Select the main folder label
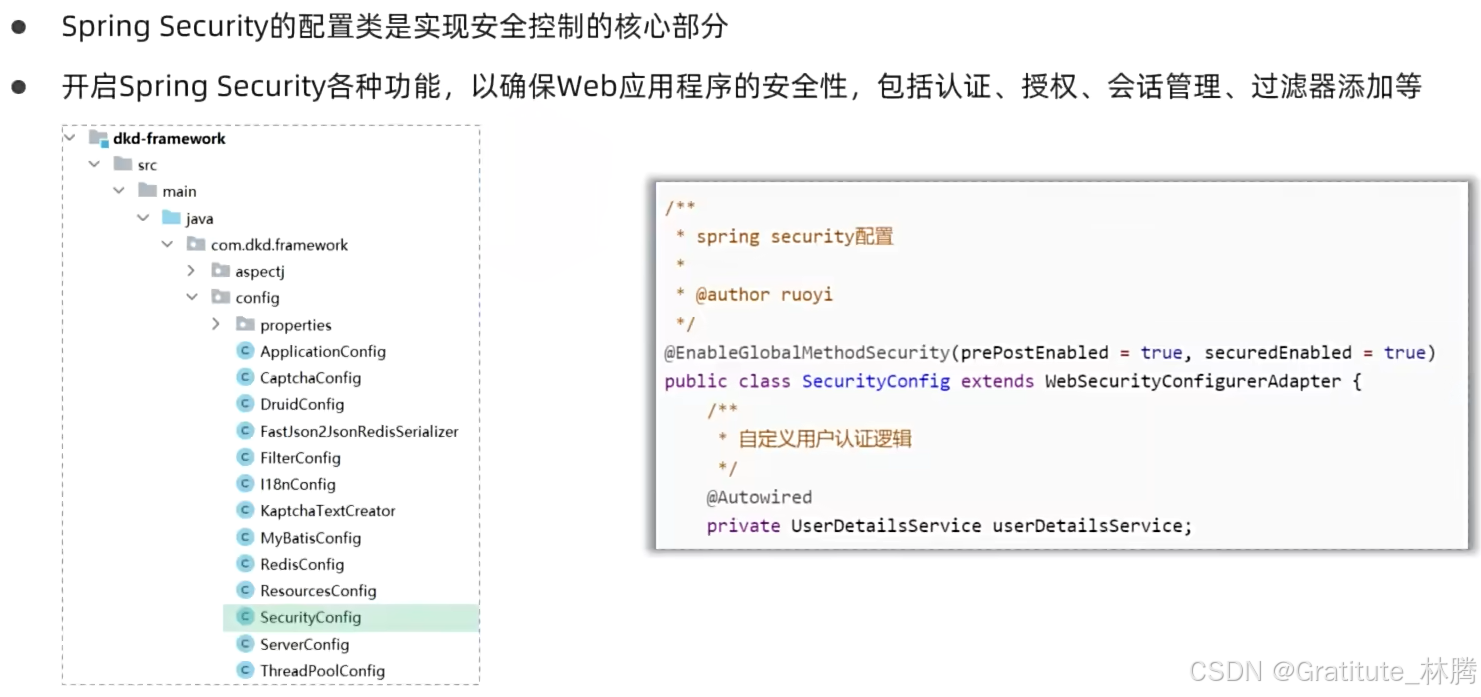This screenshot has height=697, width=1481. [x=179, y=191]
